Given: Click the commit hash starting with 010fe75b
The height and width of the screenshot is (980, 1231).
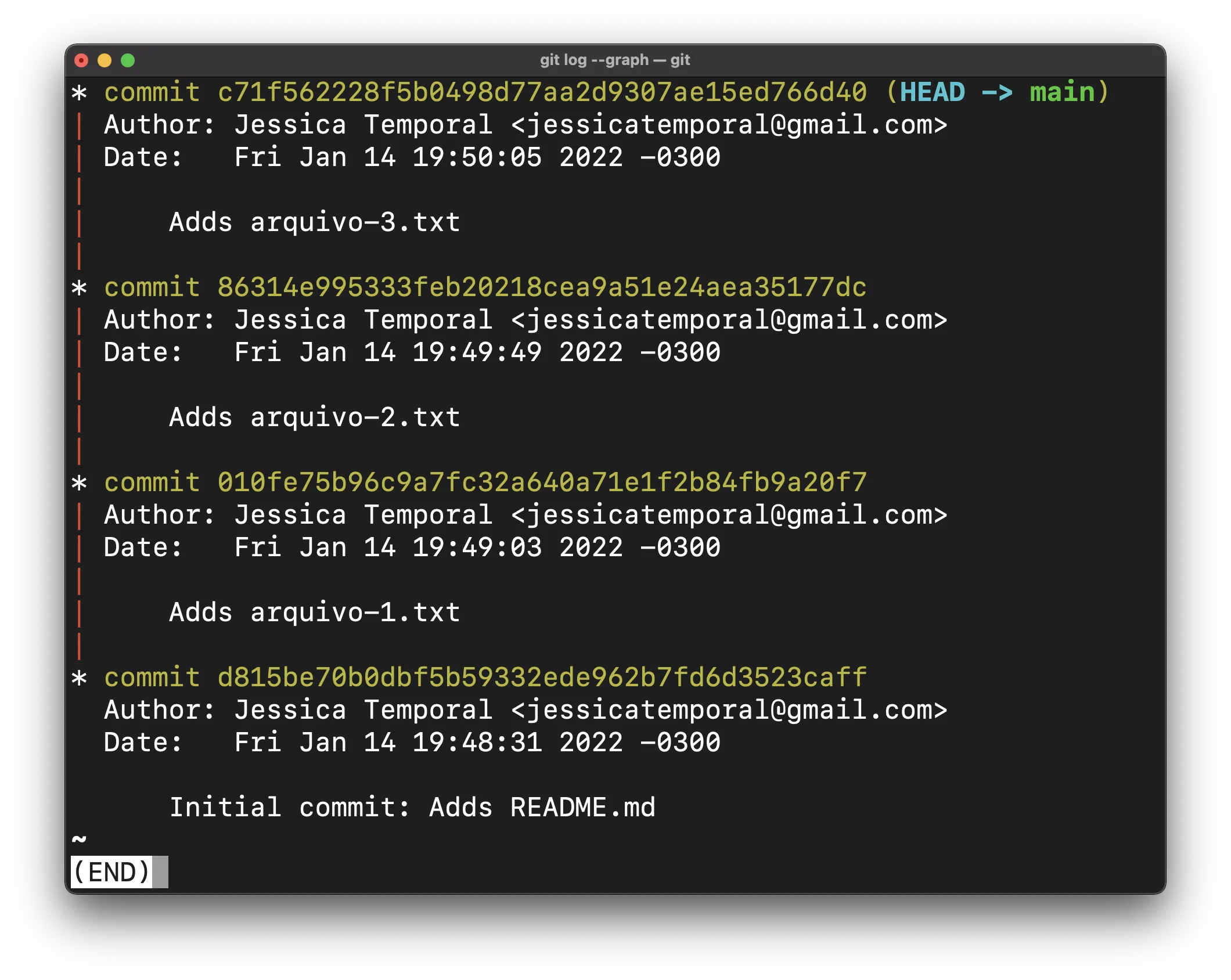Looking at the screenshot, I should [x=542, y=482].
